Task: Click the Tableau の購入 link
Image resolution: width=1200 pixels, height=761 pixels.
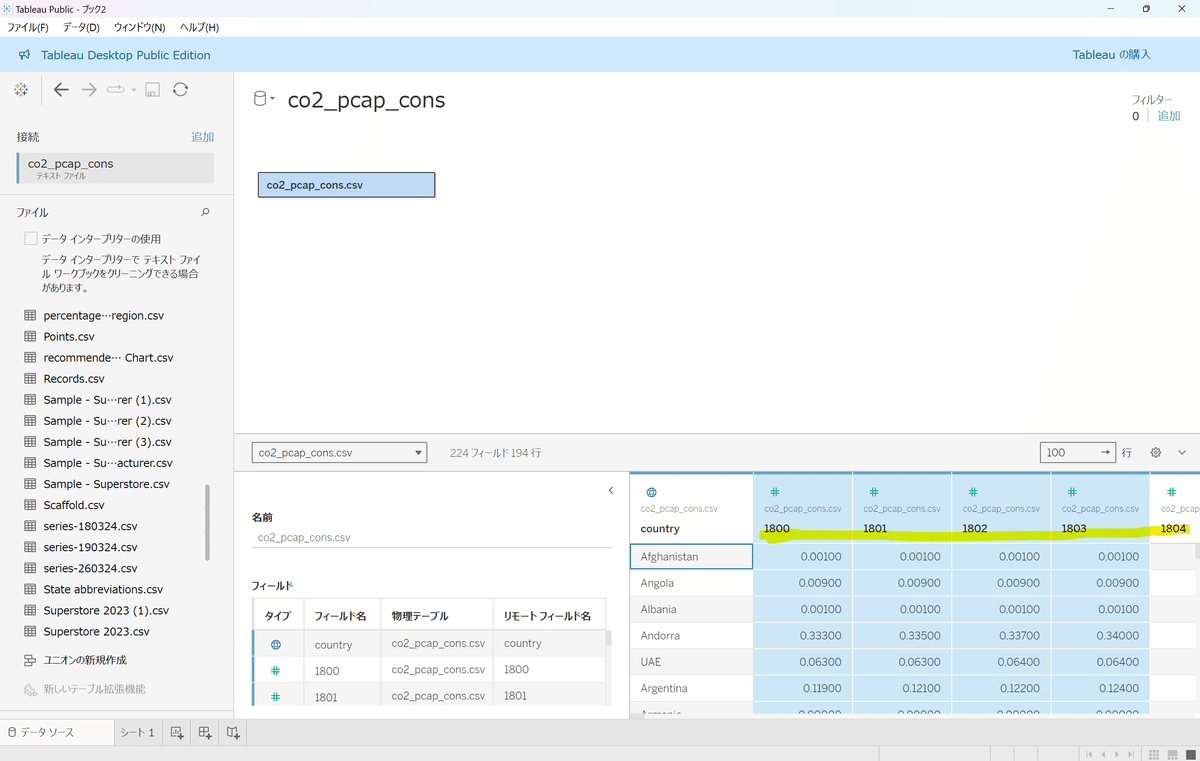Action: click(1112, 55)
